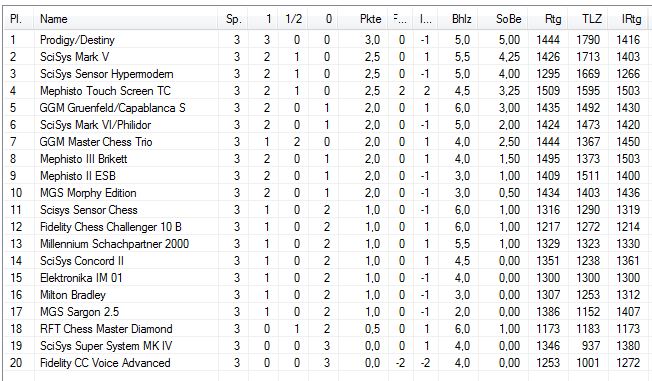Select the Prodigy/Destiny row
Image resolution: width=652 pixels, height=381 pixels.
(x=326, y=40)
